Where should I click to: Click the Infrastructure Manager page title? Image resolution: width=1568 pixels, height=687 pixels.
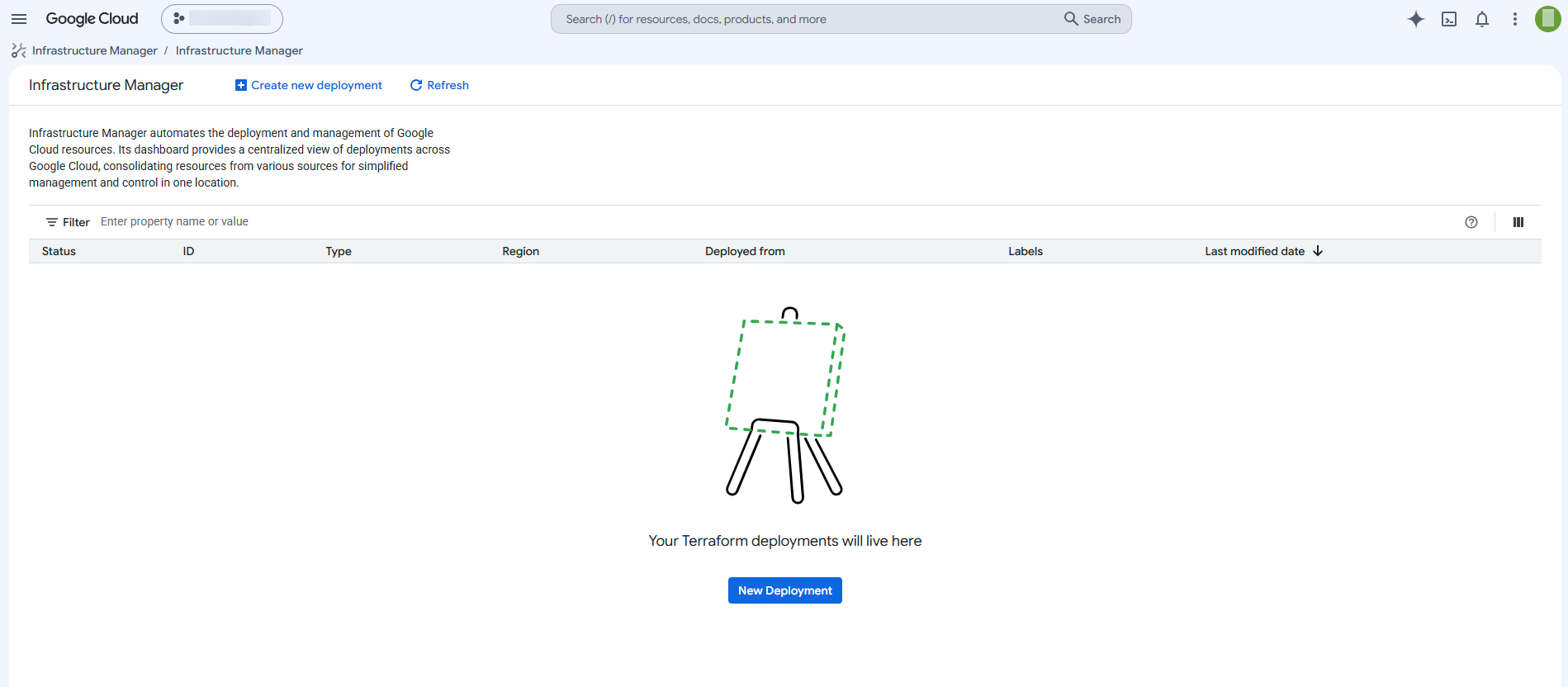[107, 85]
